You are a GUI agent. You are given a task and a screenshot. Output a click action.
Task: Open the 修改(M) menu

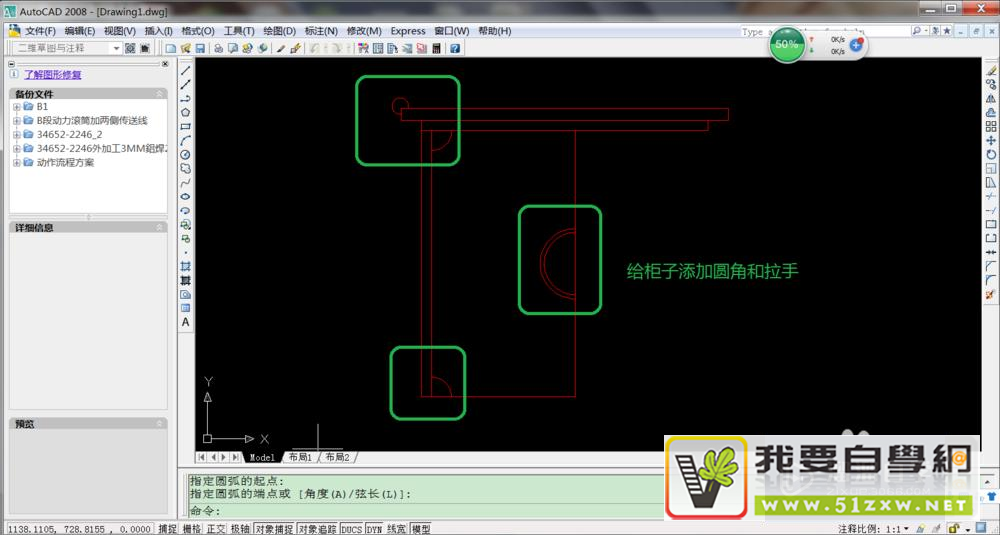point(364,31)
